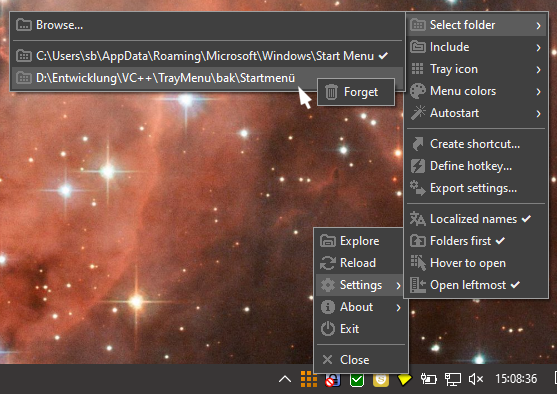Screen dimensions: 557x394
Task: Click the arrow icon beside Create shortcut
Action: (418, 144)
